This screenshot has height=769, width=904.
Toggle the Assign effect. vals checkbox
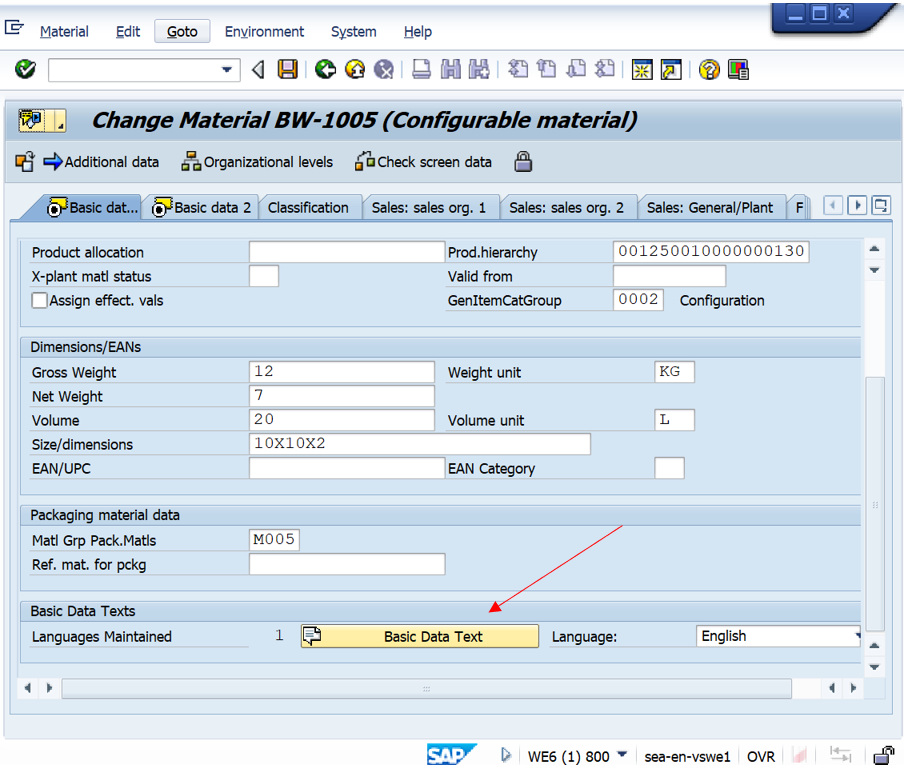(40, 300)
